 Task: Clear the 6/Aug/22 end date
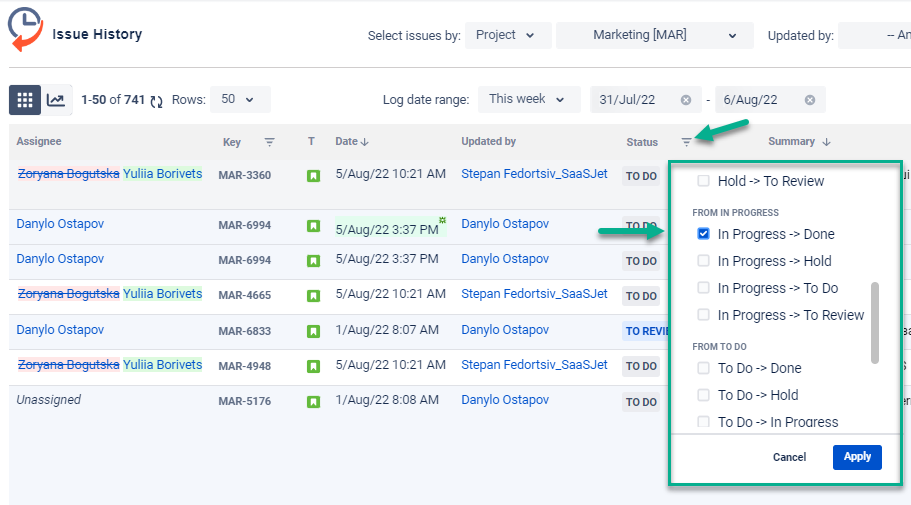[x=810, y=100]
